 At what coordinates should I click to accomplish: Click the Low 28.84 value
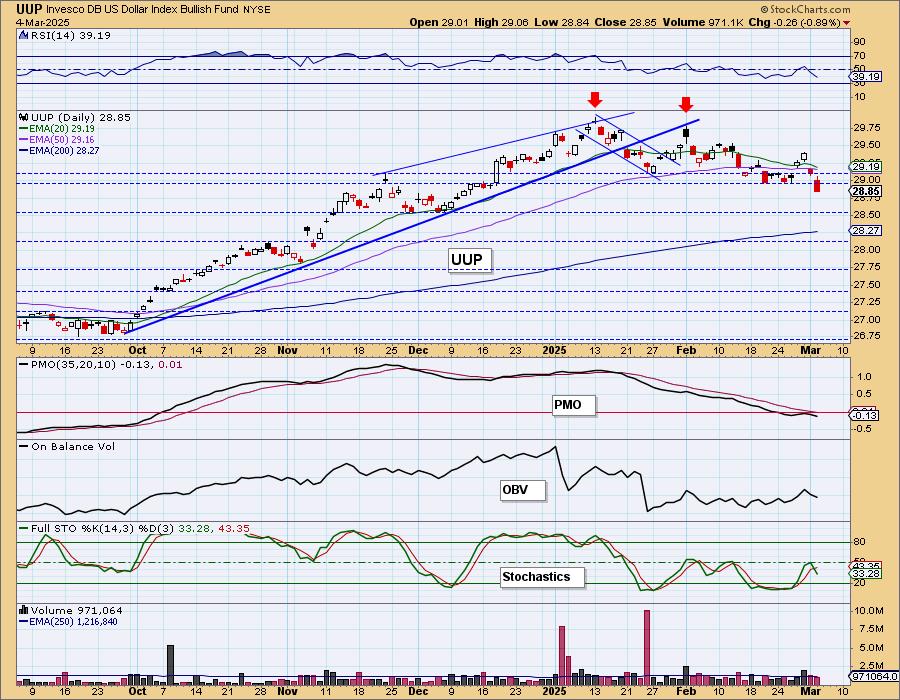[x=561, y=22]
